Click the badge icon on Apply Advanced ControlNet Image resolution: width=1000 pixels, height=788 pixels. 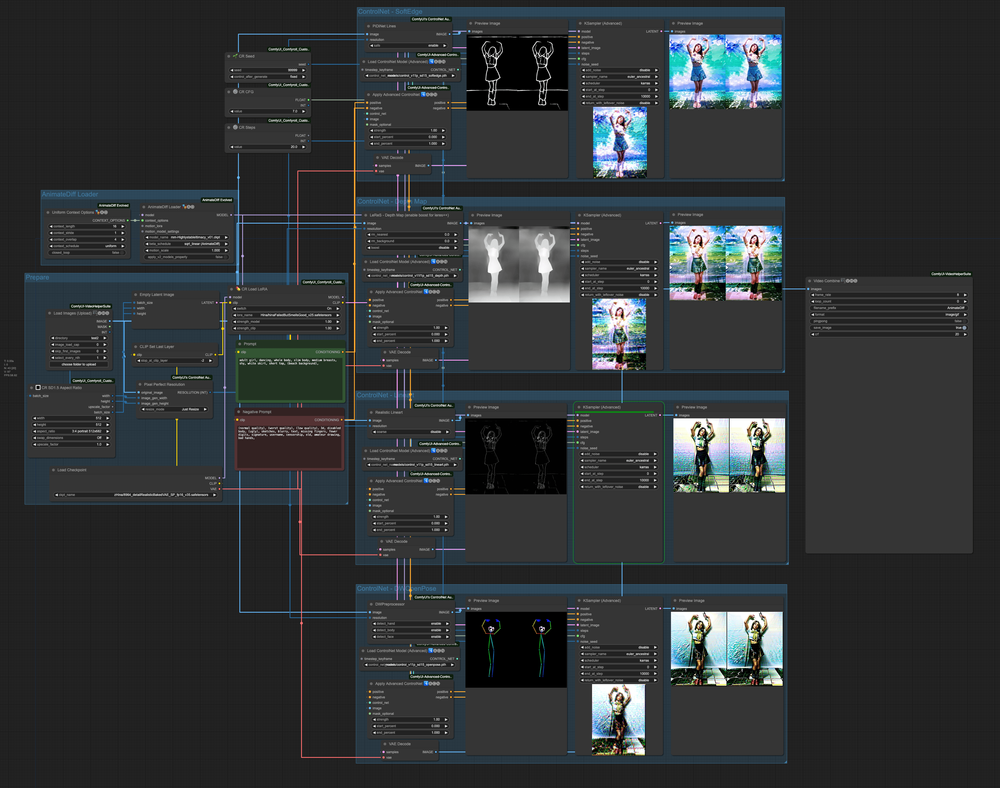[x=424, y=94]
